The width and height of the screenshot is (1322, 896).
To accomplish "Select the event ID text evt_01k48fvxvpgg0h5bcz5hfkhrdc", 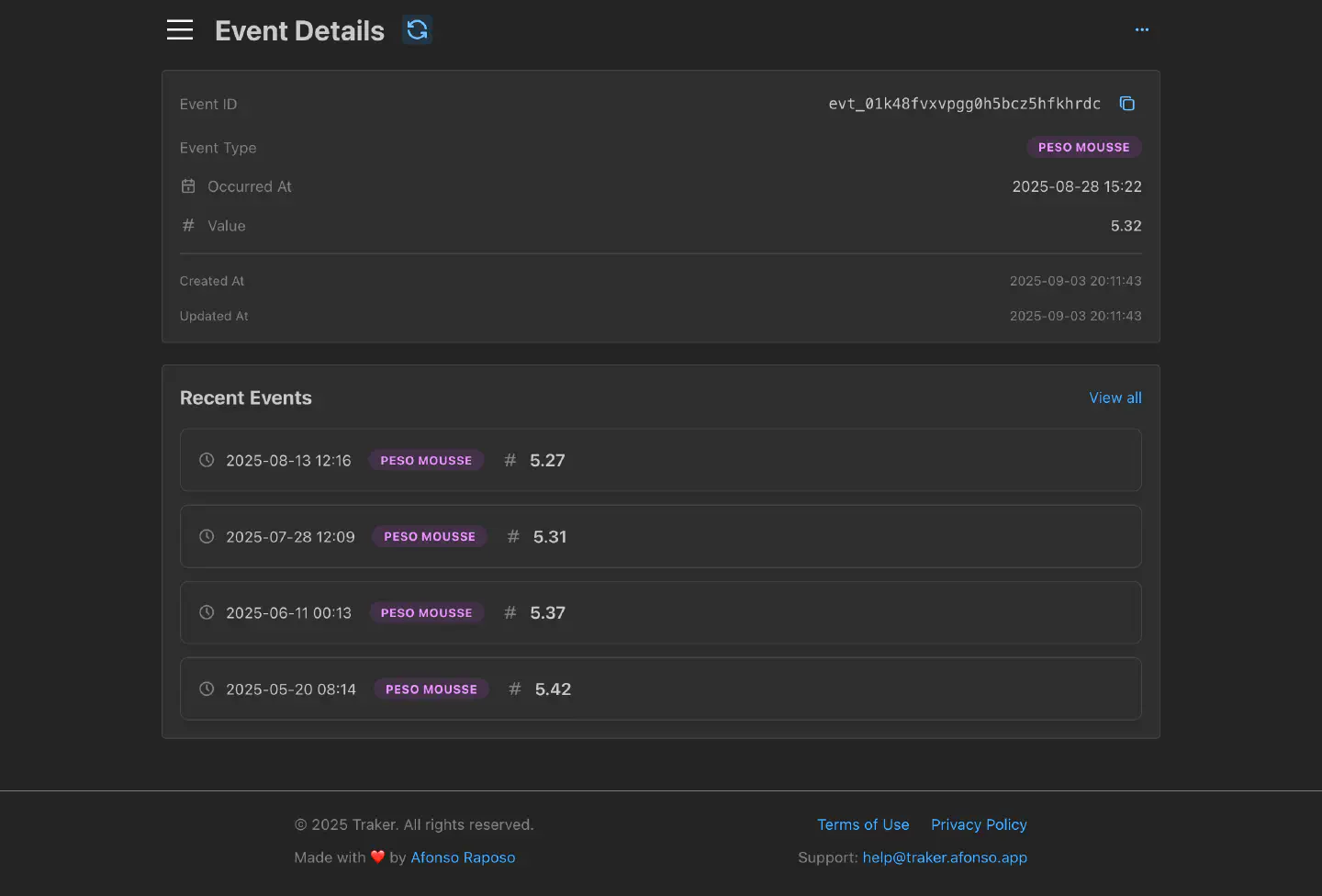I will [964, 104].
